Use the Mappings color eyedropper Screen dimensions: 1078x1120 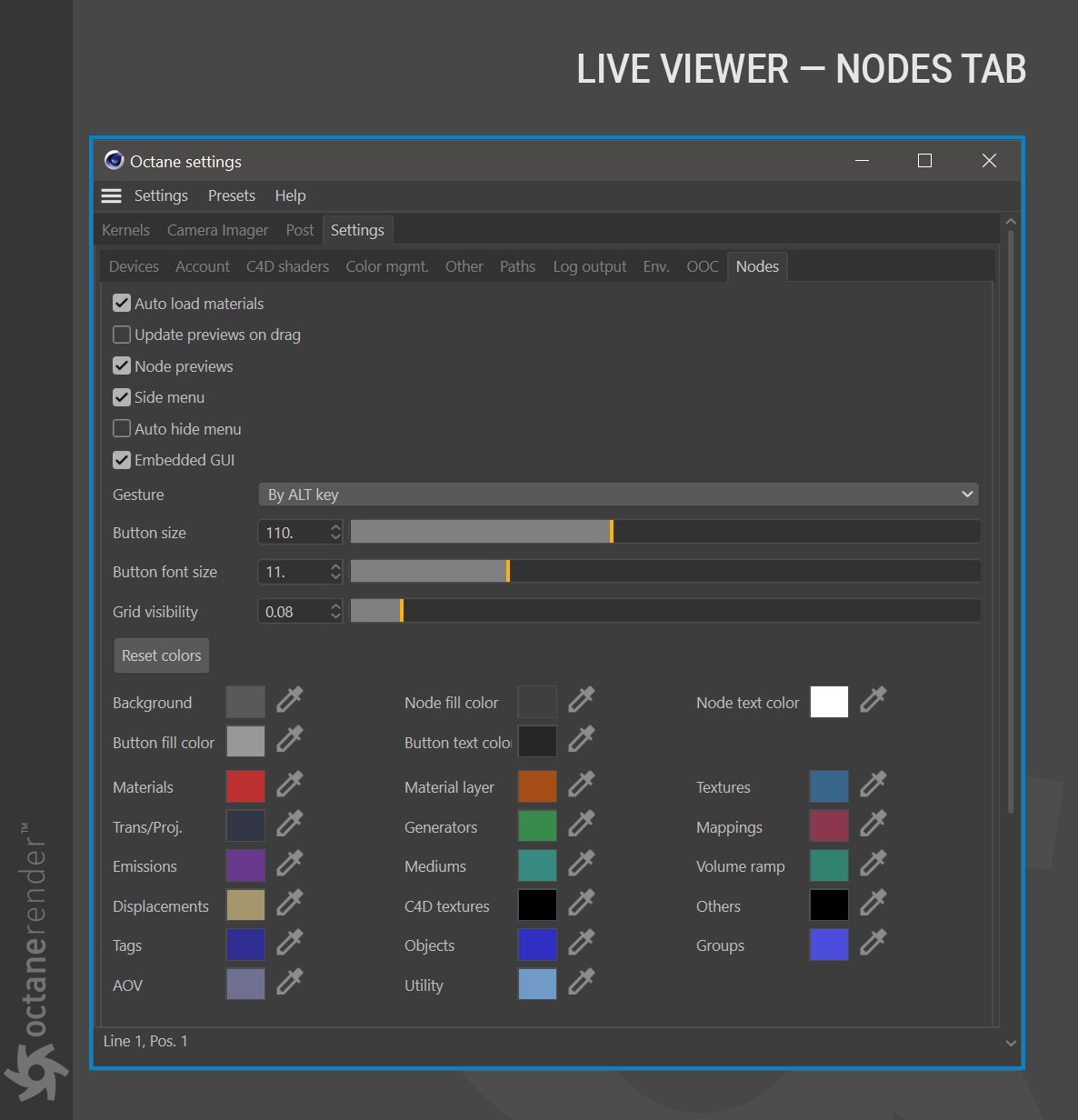pos(873,825)
